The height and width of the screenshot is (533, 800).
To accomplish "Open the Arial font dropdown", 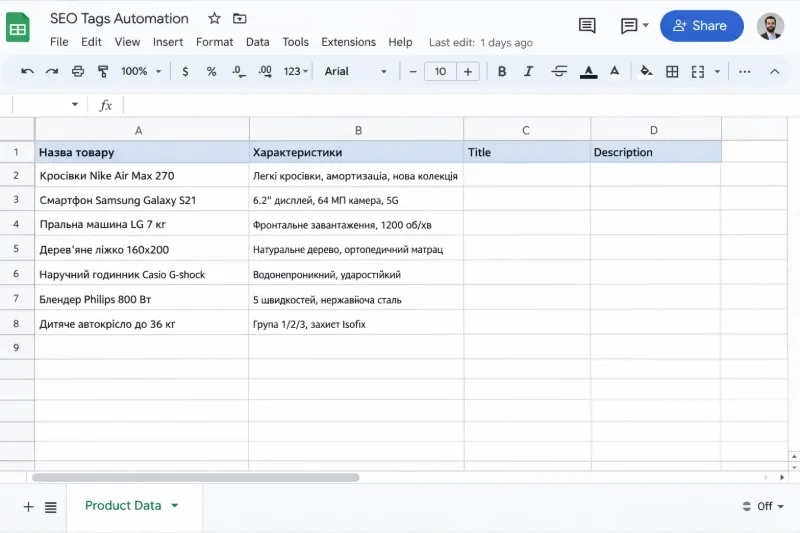I will [x=355, y=71].
